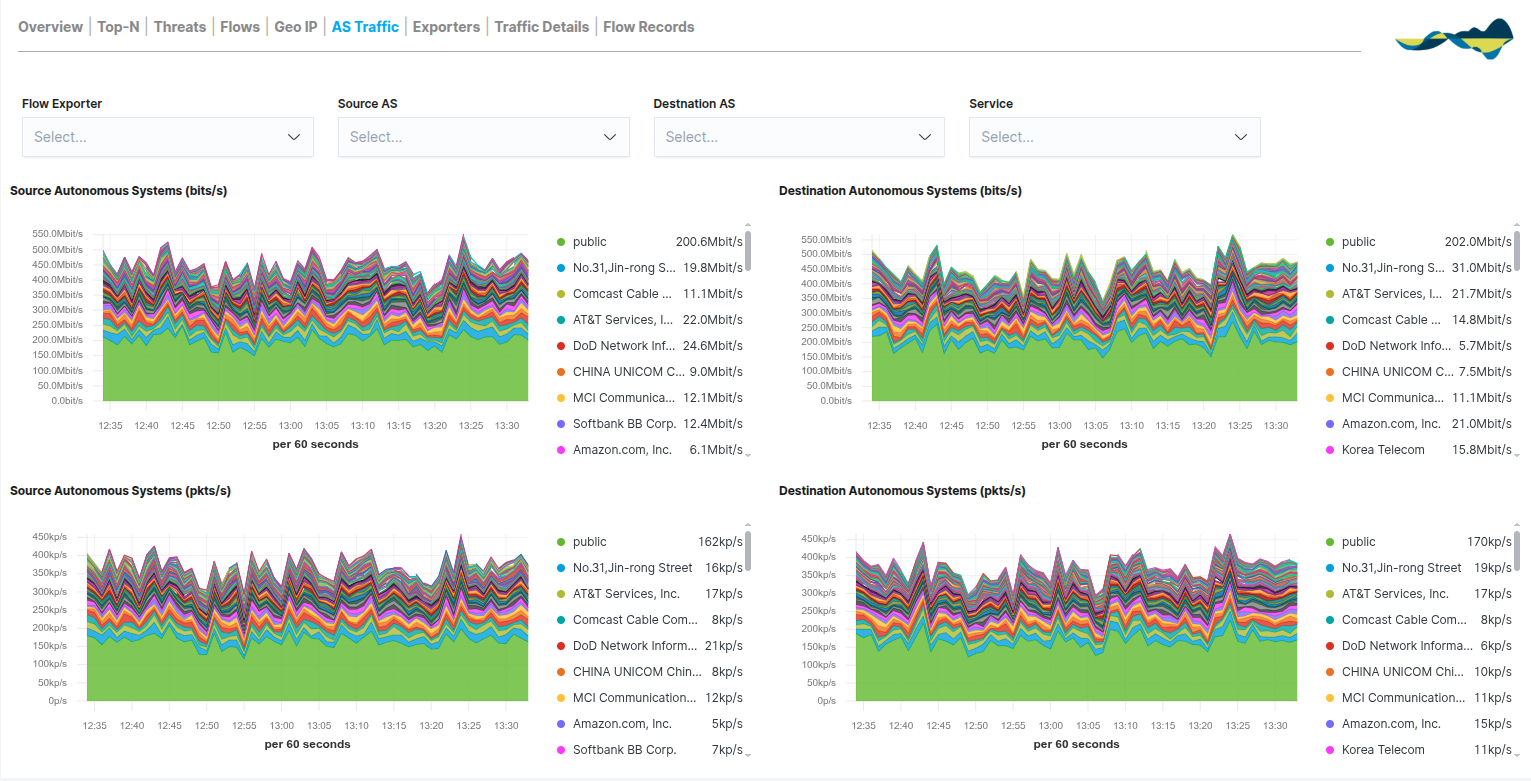Open the Overview tab
1531x781 pixels.
(50, 27)
